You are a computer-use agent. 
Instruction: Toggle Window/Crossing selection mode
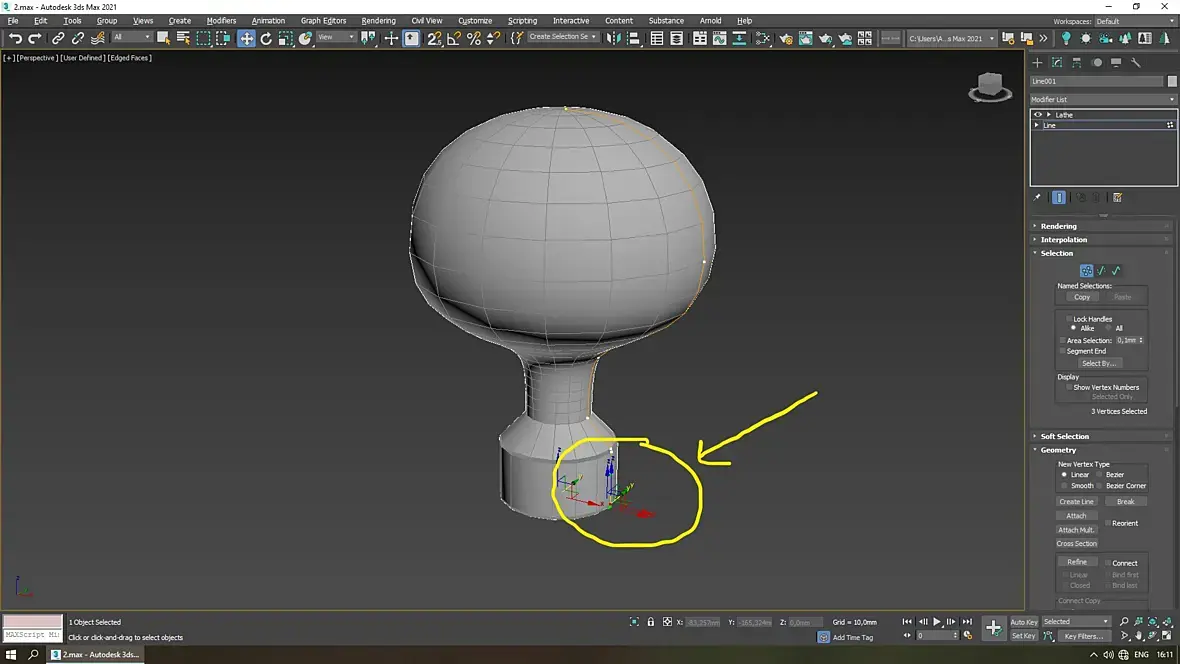(223, 38)
